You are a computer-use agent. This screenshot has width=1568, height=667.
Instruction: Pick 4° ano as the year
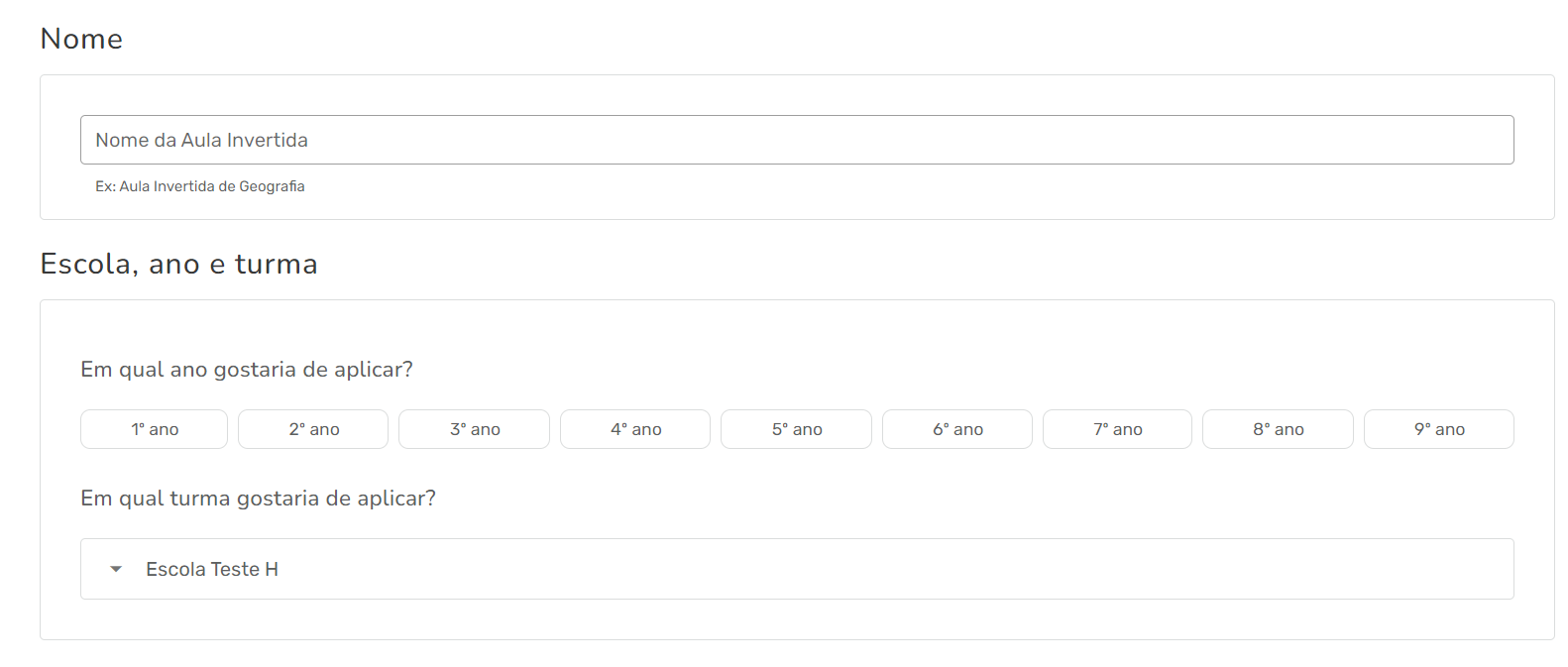click(x=635, y=429)
